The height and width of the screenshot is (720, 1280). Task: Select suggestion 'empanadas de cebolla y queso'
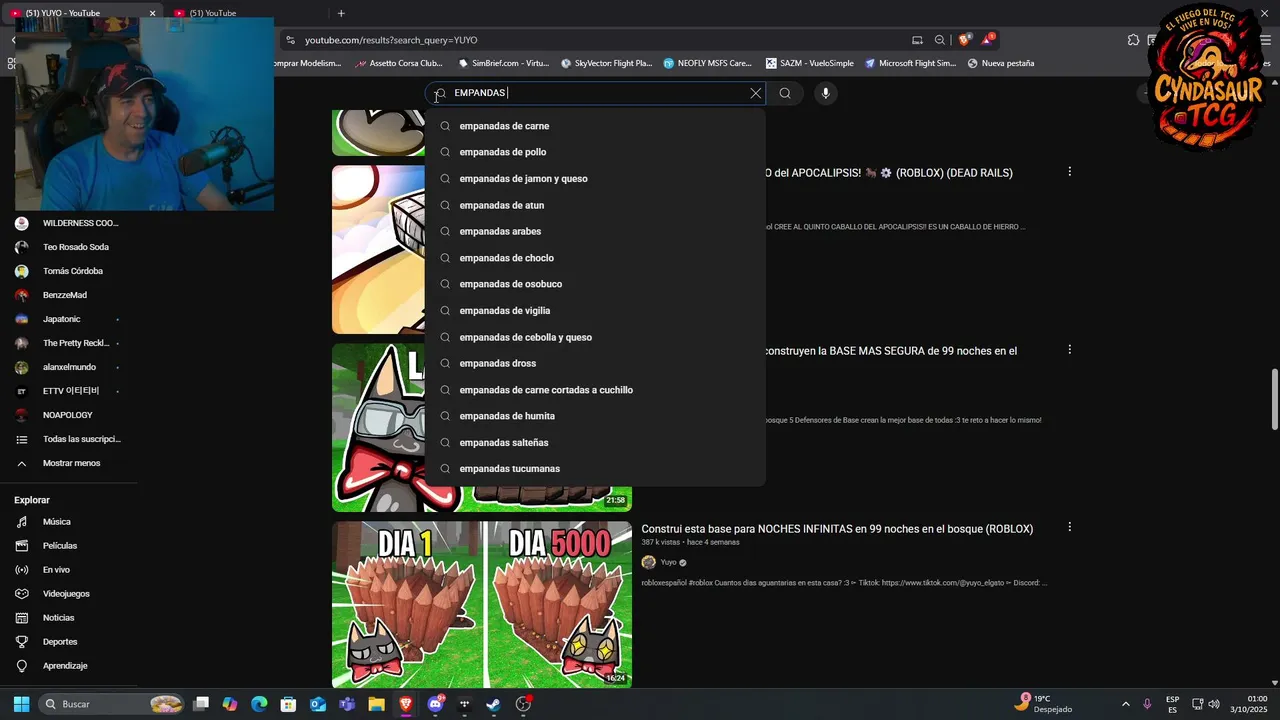coord(595,337)
